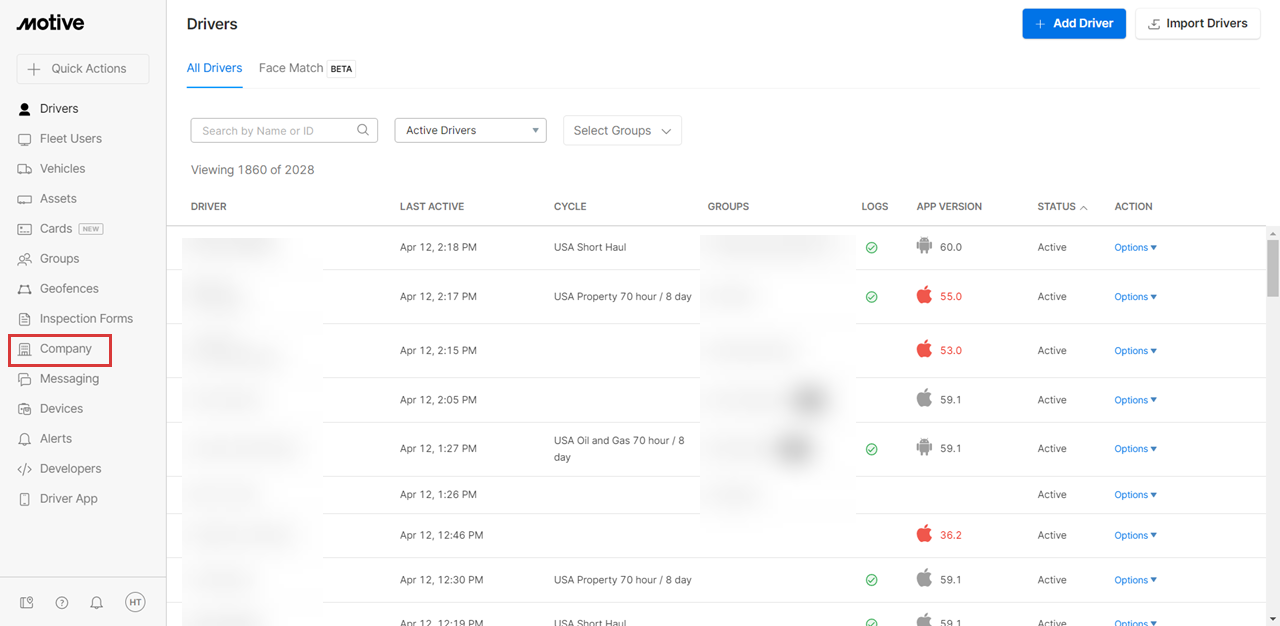The height and width of the screenshot is (626, 1280).
Task: Open the Quick Actions button
Action: tap(82, 69)
